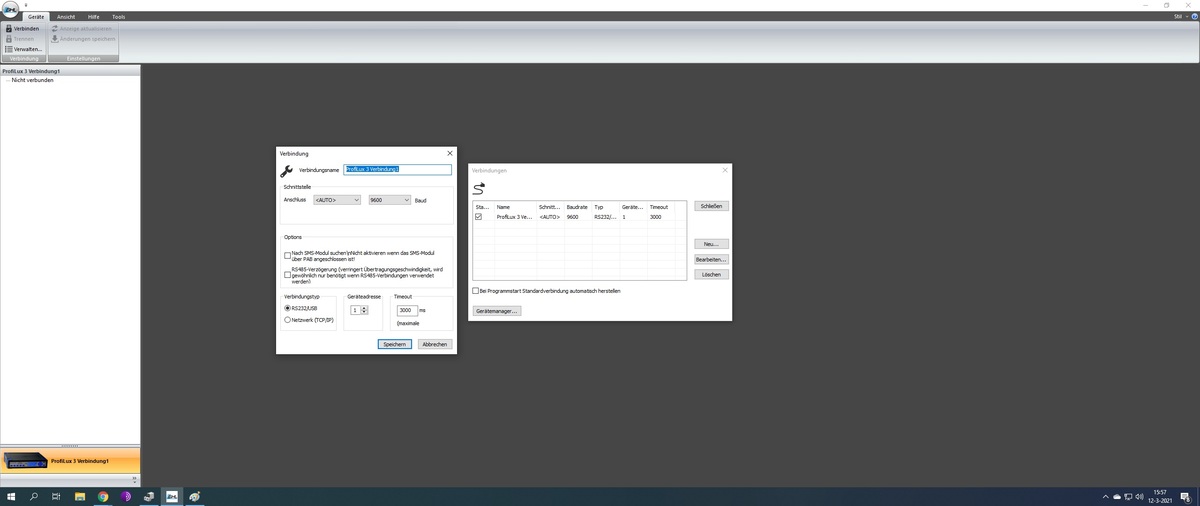This screenshot has width=1200, height=506.
Task: Click Abbrechen to cancel the dialog
Action: tap(435, 344)
